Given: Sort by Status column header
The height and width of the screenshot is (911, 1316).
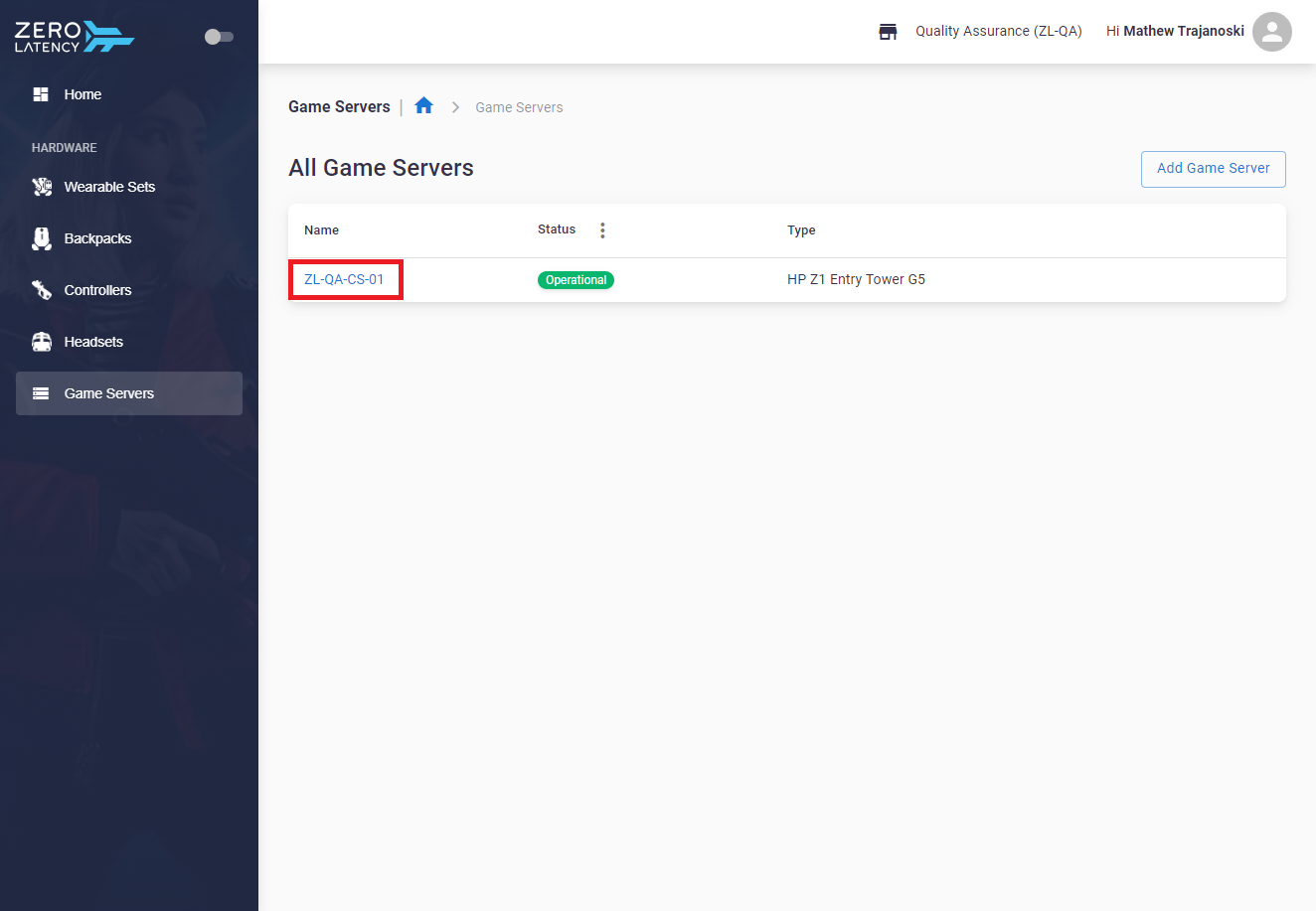Looking at the screenshot, I should [557, 229].
